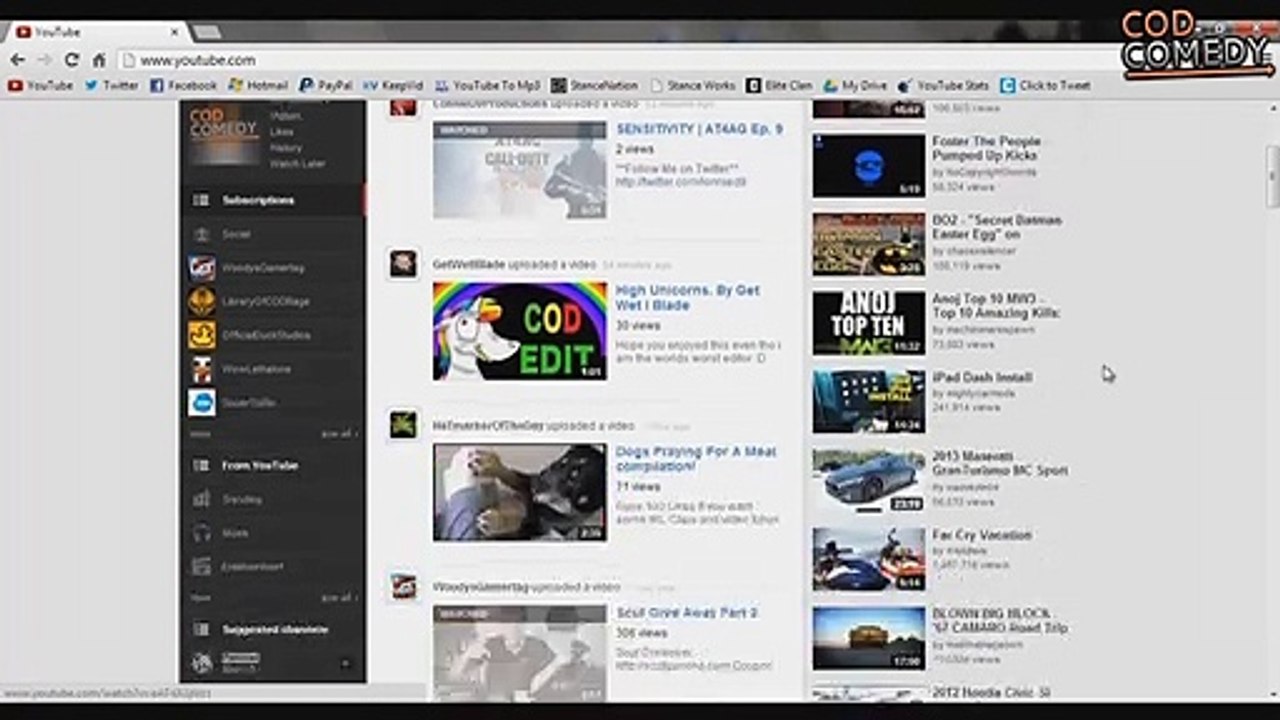Click the page's vertical scrollbar thumb
Image resolution: width=1280 pixels, height=720 pixels.
1272,175
